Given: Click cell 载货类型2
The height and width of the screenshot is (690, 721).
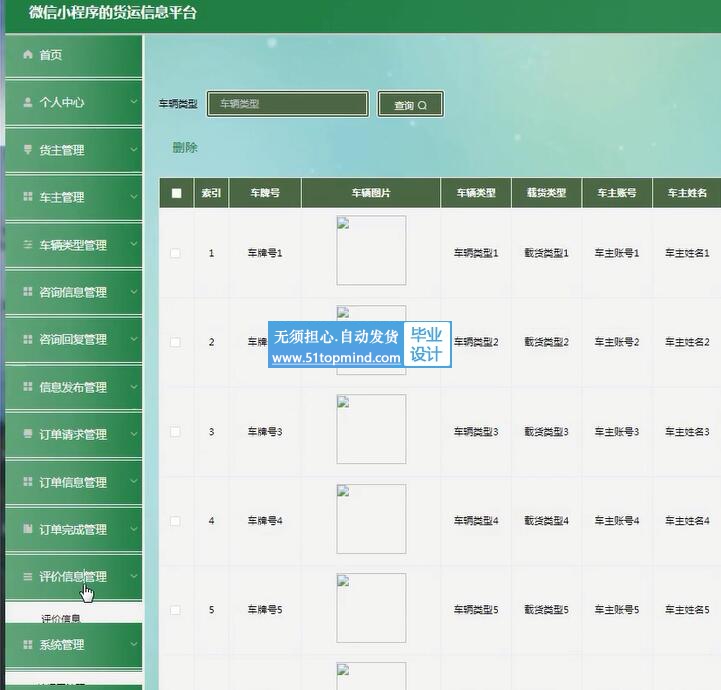Looking at the screenshot, I should tap(546, 342).
